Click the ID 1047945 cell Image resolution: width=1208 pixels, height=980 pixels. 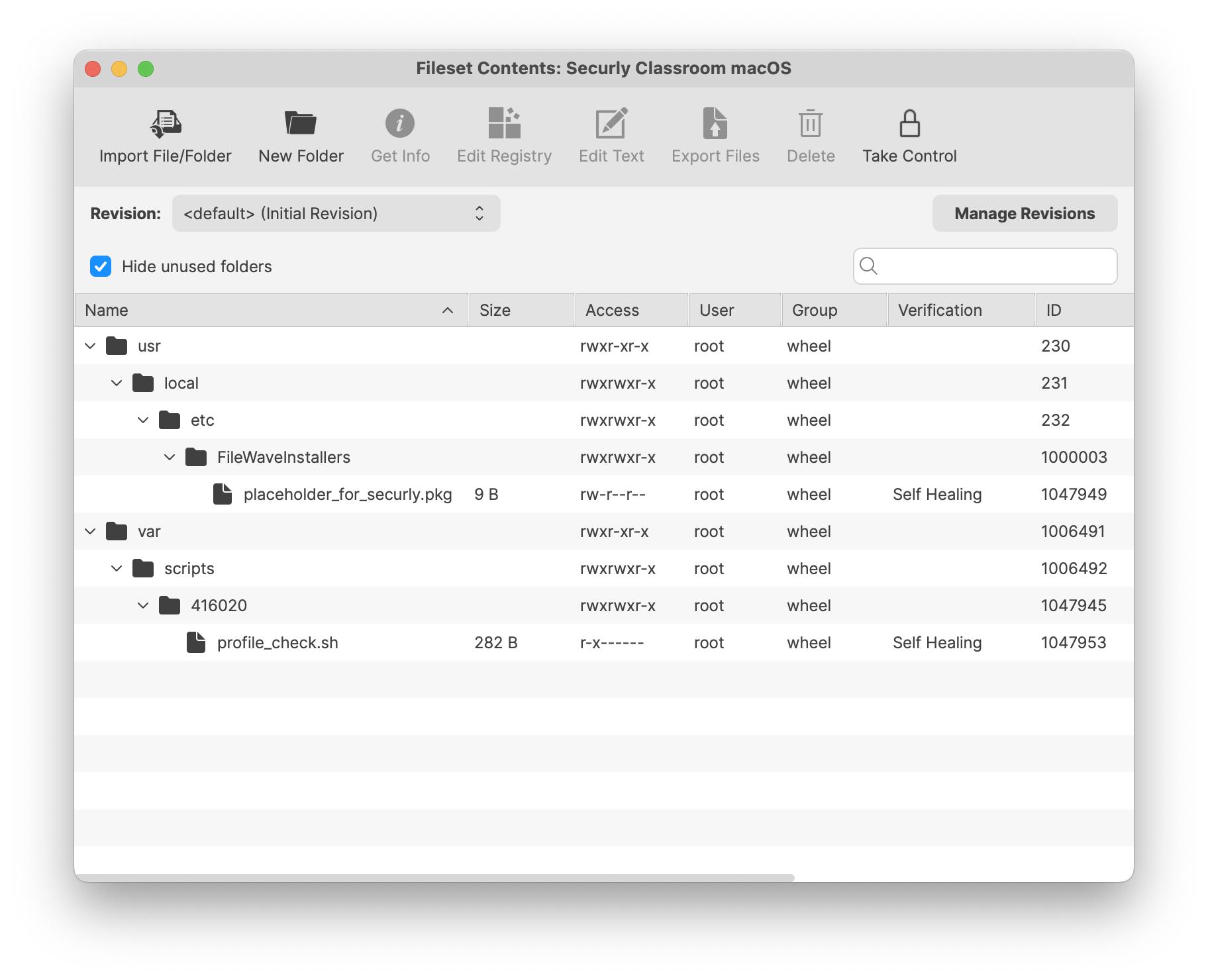coord(1074,605)
